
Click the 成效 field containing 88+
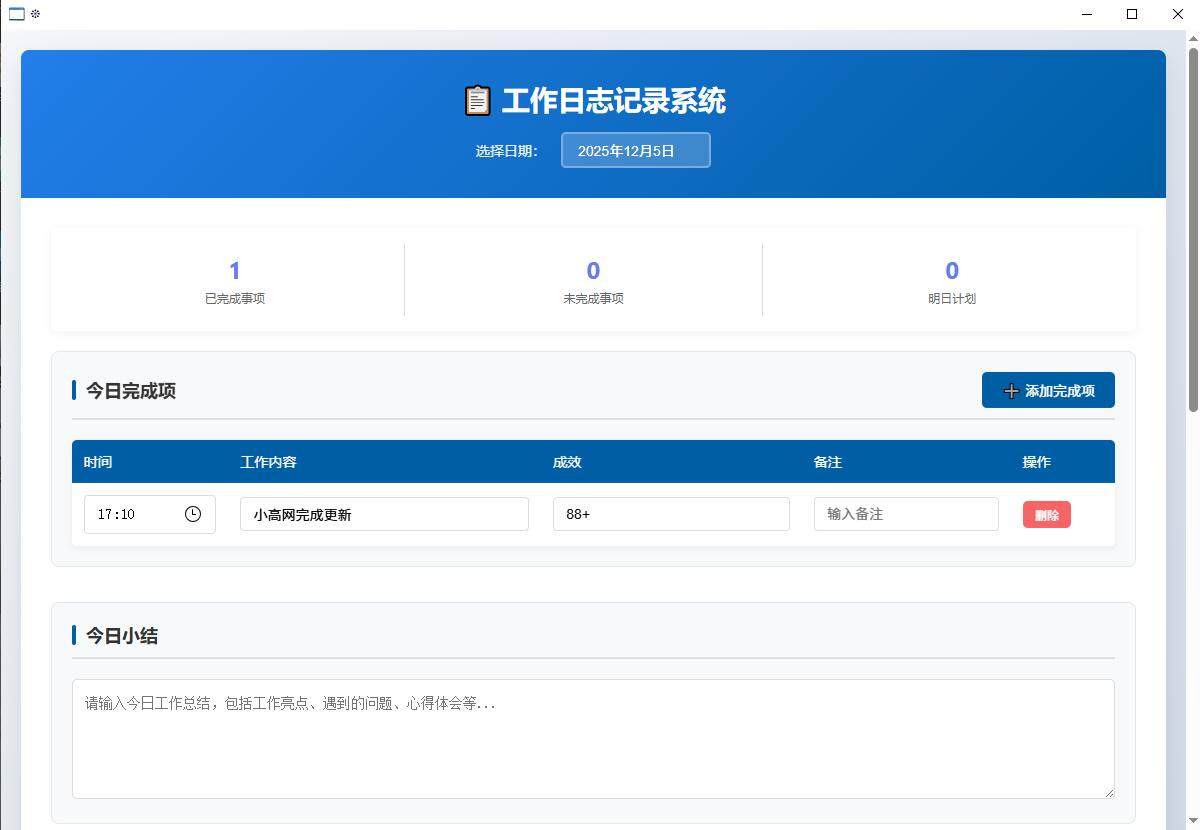670,513
